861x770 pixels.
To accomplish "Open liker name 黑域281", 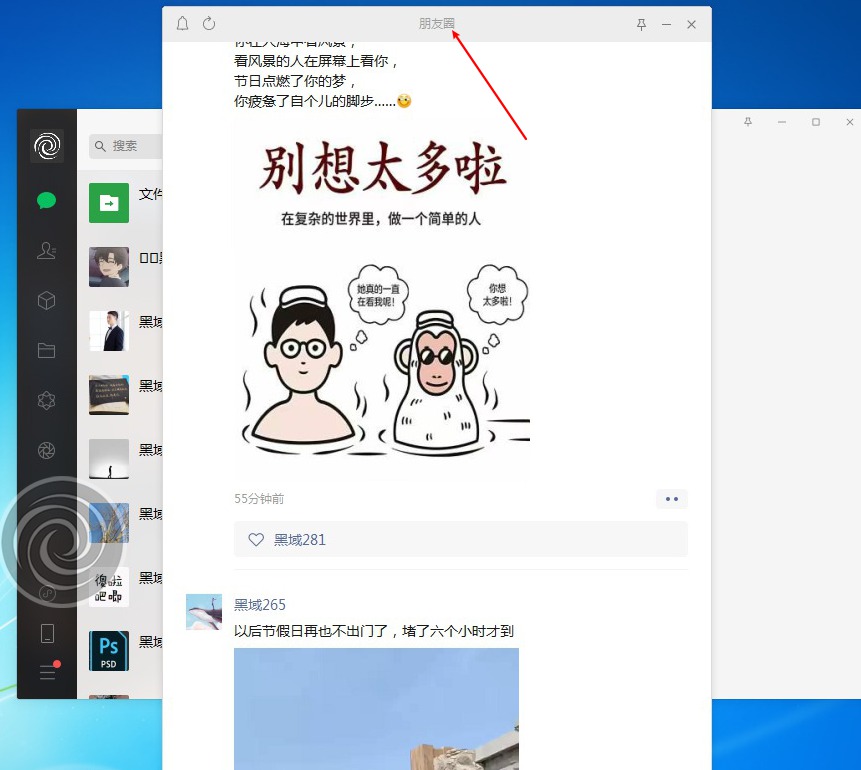I will tap(299, 540).
